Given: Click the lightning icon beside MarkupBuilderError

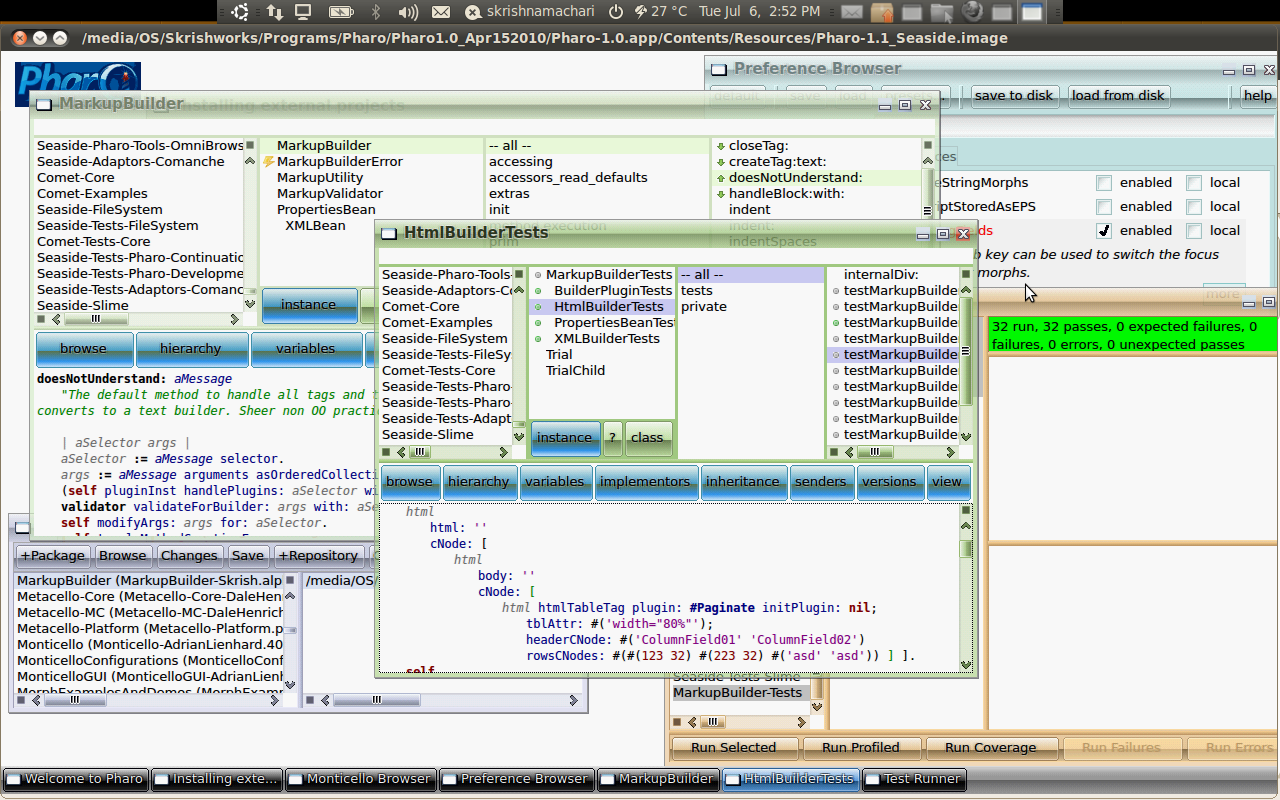Looking at the screenshot, I should [268, 161].
